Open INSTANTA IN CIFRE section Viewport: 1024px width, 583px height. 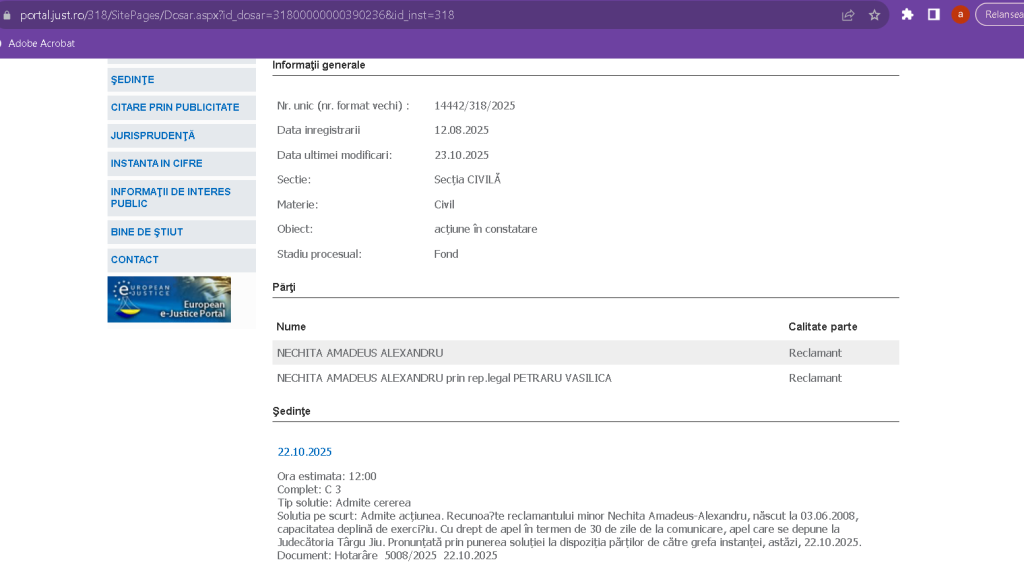tap(157, 163)
